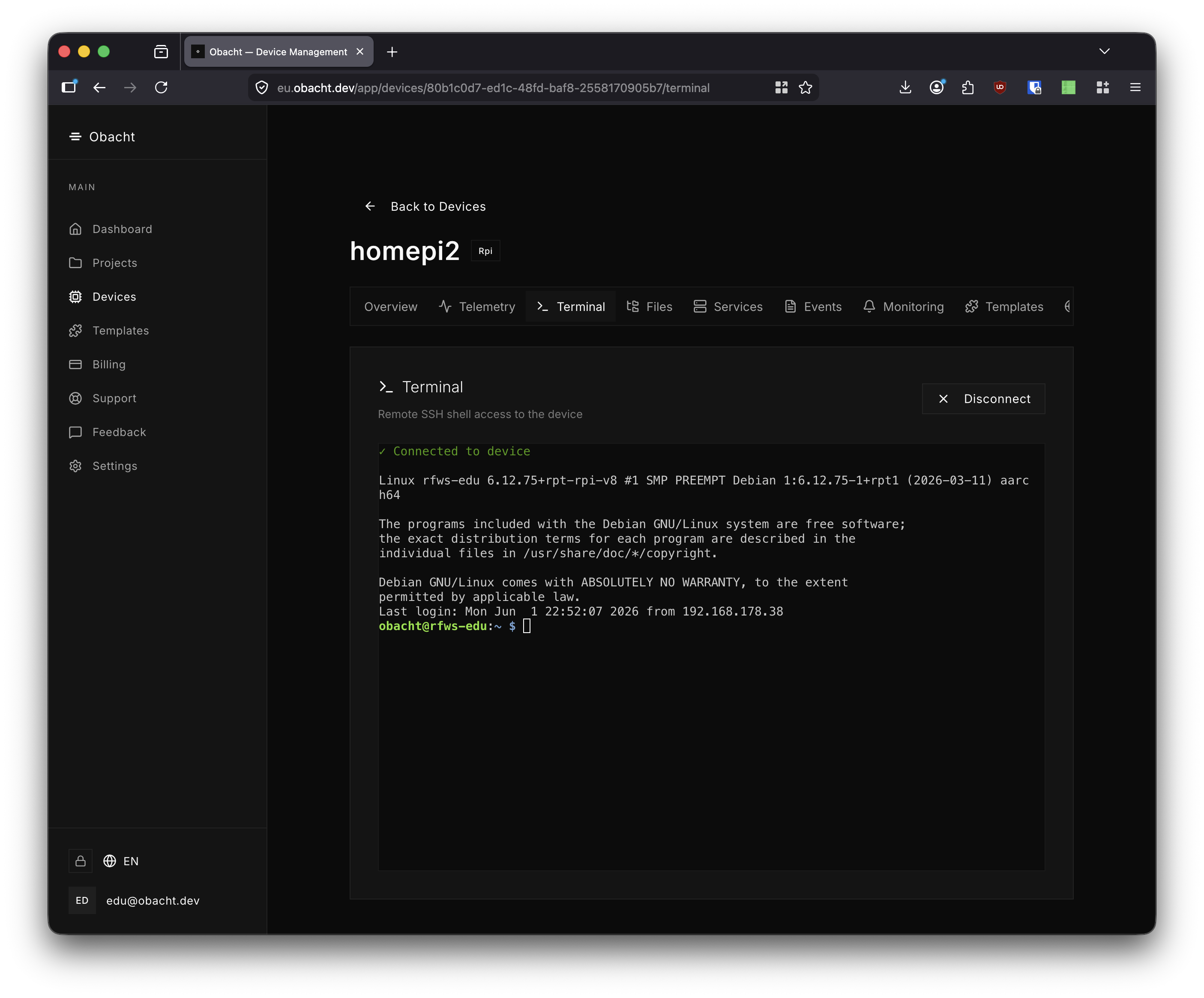Image resolution: width=1204 pixels, height=998 pixels.
Task: Switch to the Telemetry tab
Action: click(x=477, y=307)
